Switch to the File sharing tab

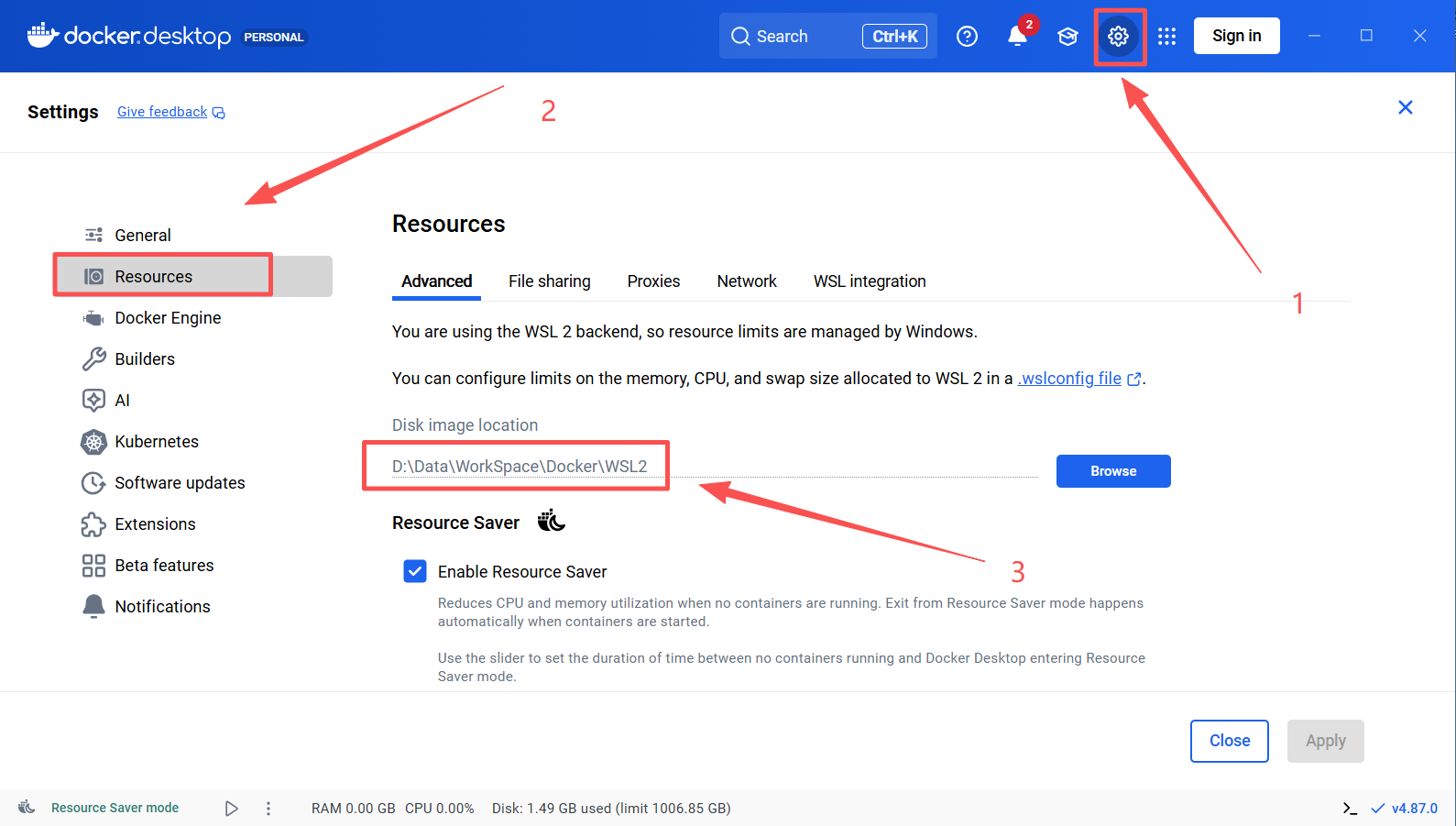550,281
